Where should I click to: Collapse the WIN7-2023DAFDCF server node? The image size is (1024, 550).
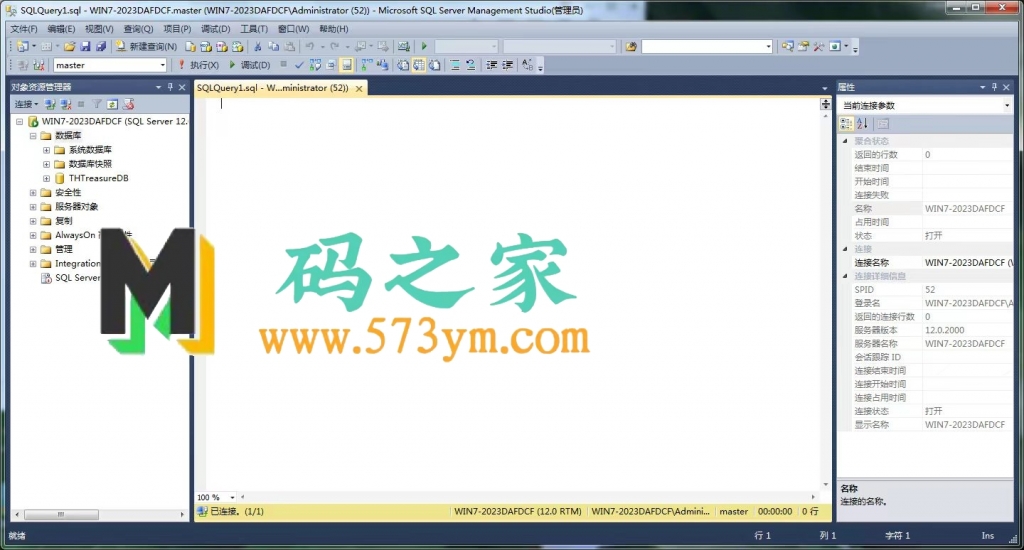(x=20, y=121)
